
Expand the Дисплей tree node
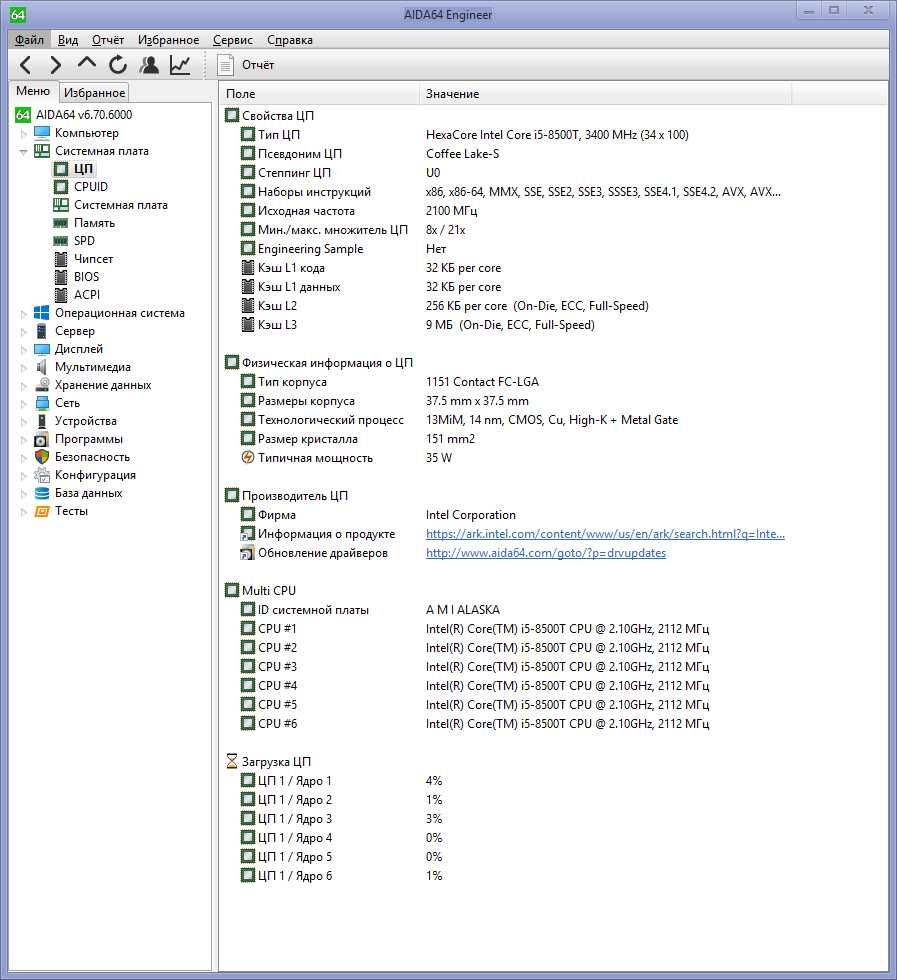point(24,349)
